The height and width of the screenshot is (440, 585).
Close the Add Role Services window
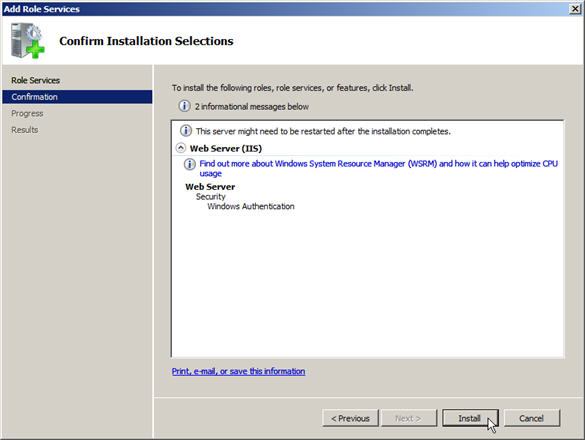click(575, 9)
